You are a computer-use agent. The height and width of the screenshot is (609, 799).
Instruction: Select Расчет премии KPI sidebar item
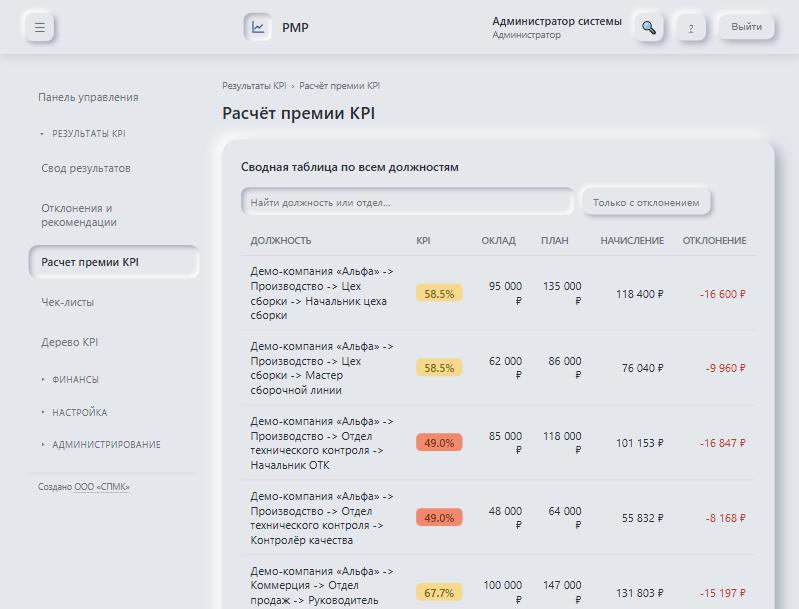click(x=114, y=262)
